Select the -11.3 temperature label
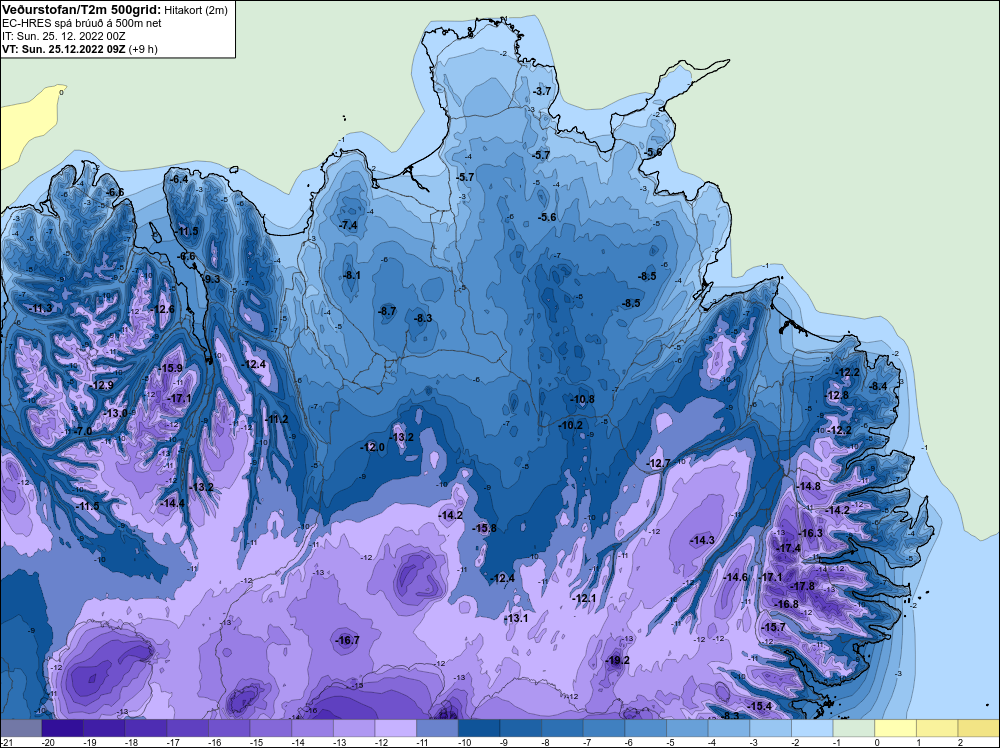This screenshot has height=748, width=1000. coord(40,309)
